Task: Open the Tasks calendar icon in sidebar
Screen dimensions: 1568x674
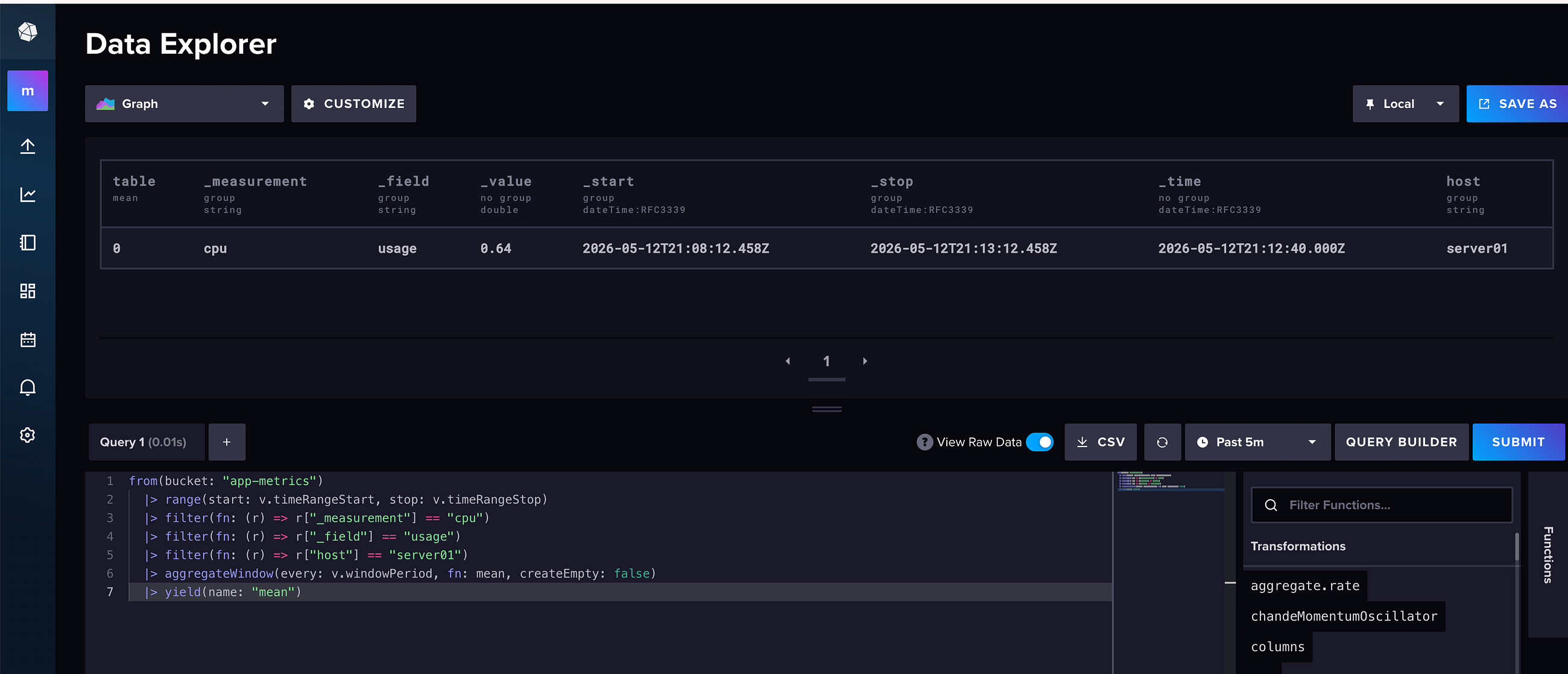Action: point(27,339)
